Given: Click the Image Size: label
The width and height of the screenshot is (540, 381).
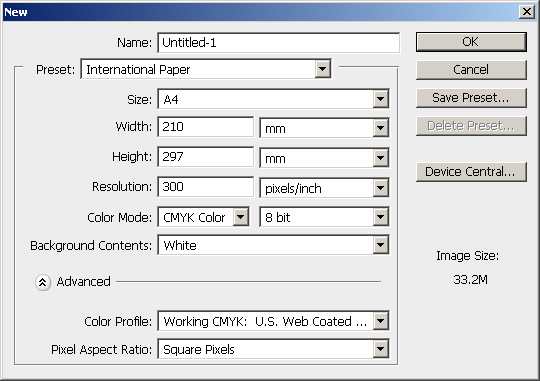Looking at the screenshot, I should coord(467,256).
